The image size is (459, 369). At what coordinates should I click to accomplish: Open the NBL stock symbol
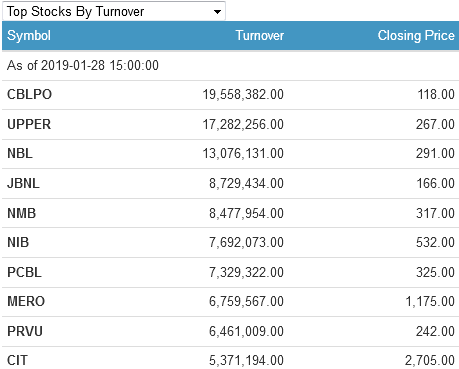click(20, 153)
